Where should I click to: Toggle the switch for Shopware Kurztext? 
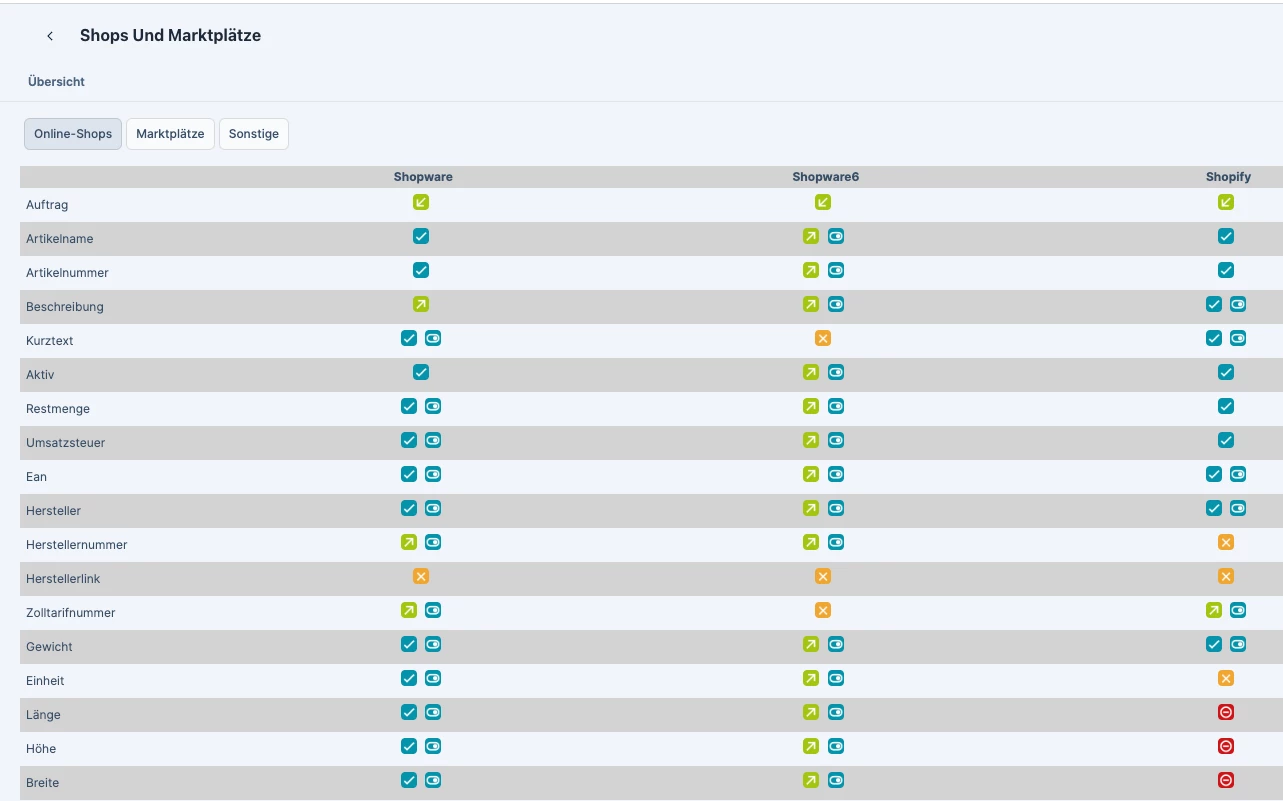pos(433,339)
